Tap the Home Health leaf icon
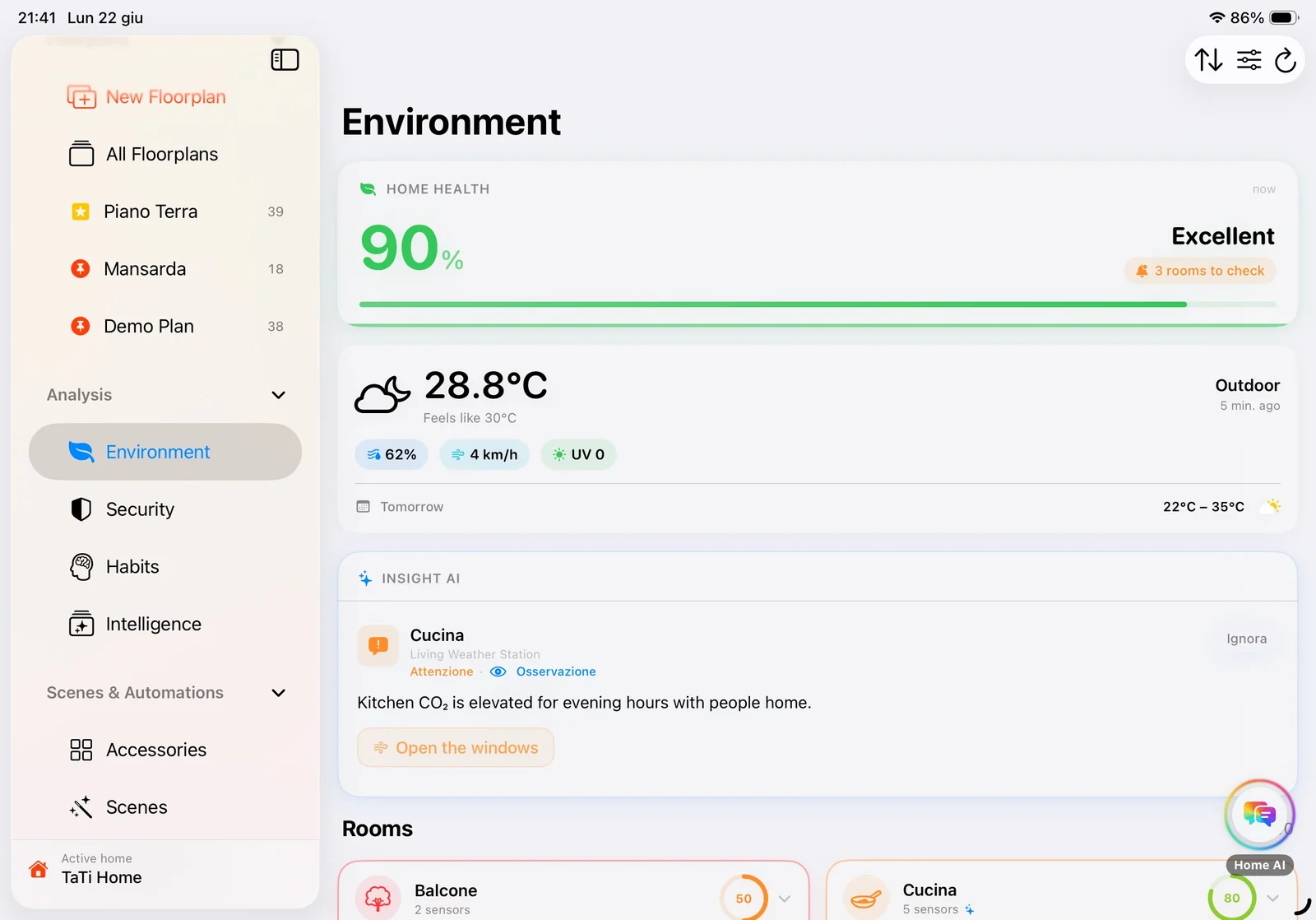Image resolution: width=1316 pixels, height=920 pixels. coord(368,189)
